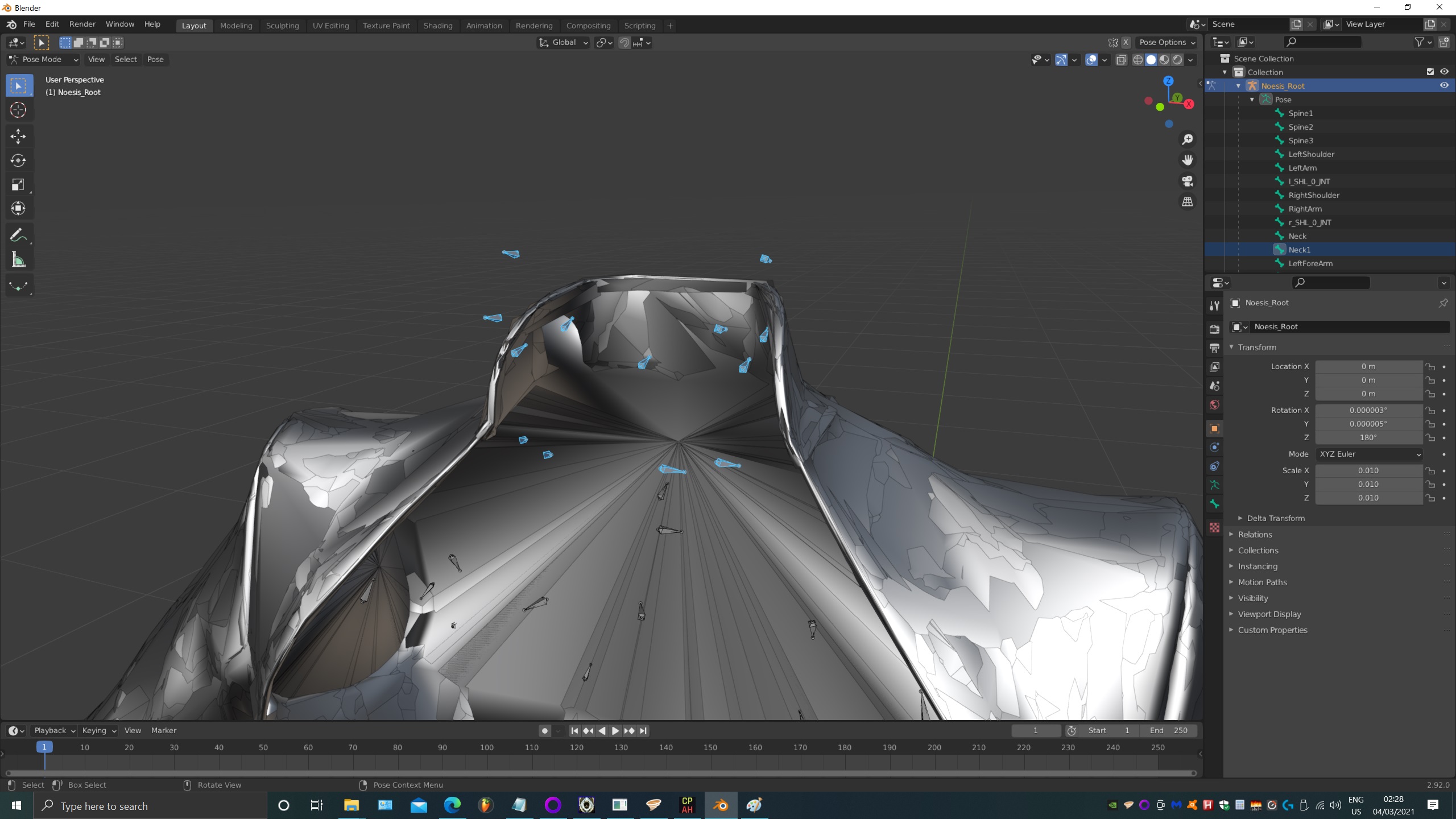The width and height of the screenshot is (1456, 819).
Task: Select the Neck1 bone in outliner
Action: (1299, 250)
